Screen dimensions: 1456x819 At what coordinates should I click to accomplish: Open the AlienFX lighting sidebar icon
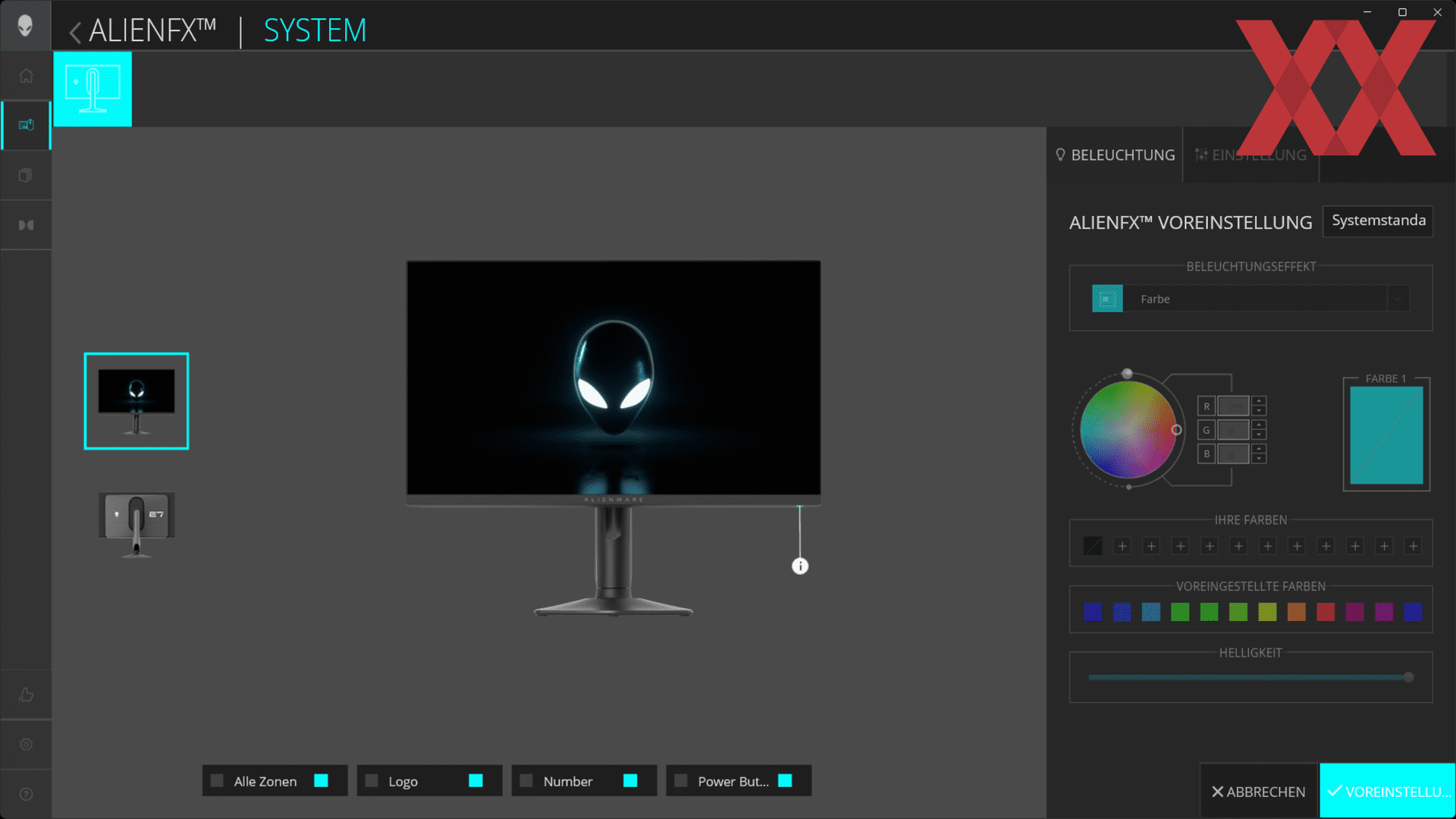26,125
